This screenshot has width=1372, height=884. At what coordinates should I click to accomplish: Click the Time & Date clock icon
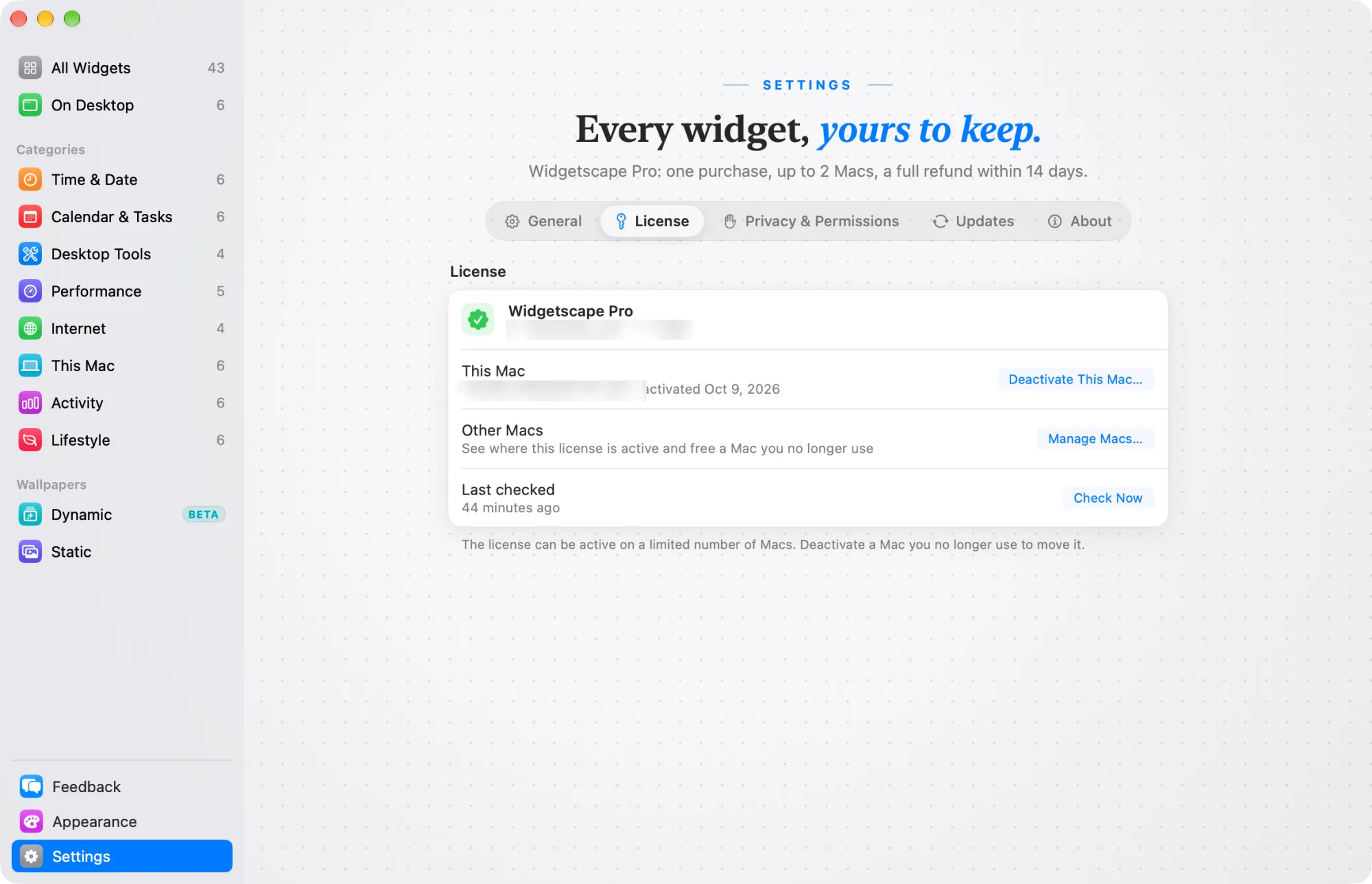(30, 180)
